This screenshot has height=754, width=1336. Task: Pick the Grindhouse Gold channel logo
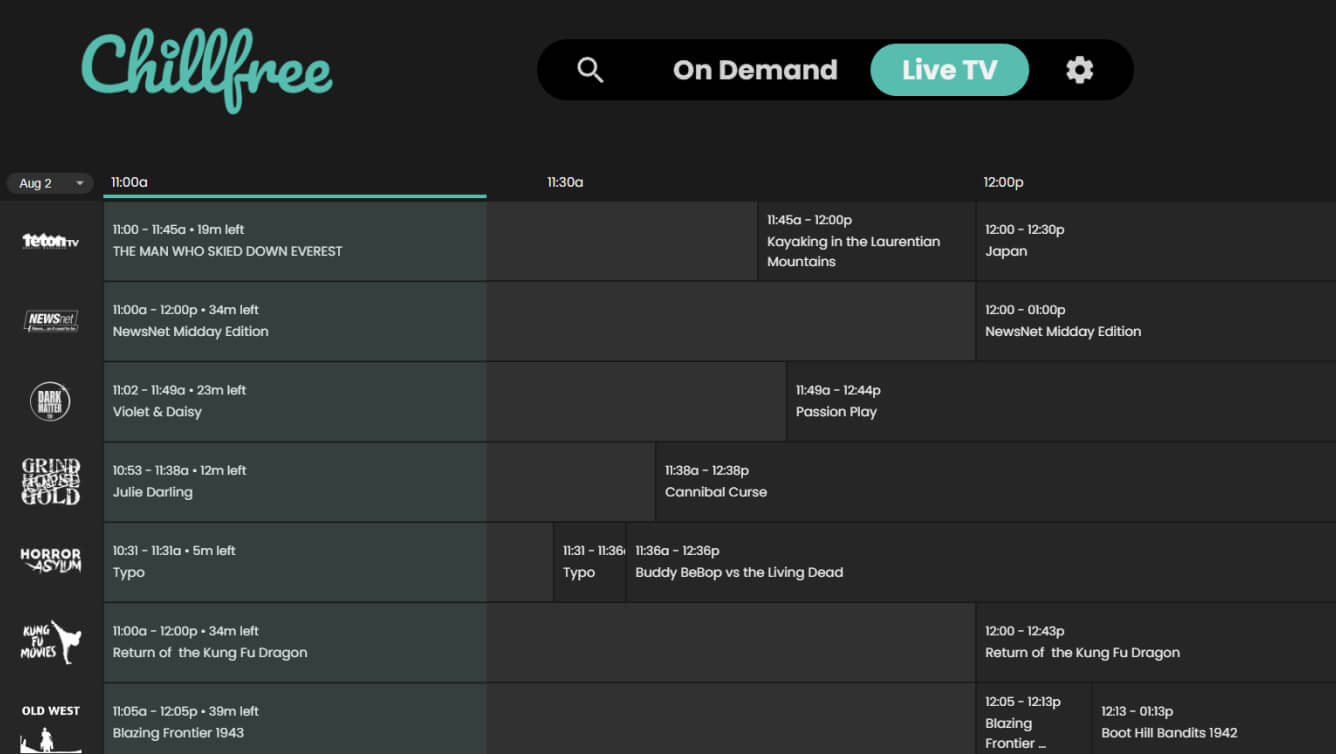click(50, 482)
